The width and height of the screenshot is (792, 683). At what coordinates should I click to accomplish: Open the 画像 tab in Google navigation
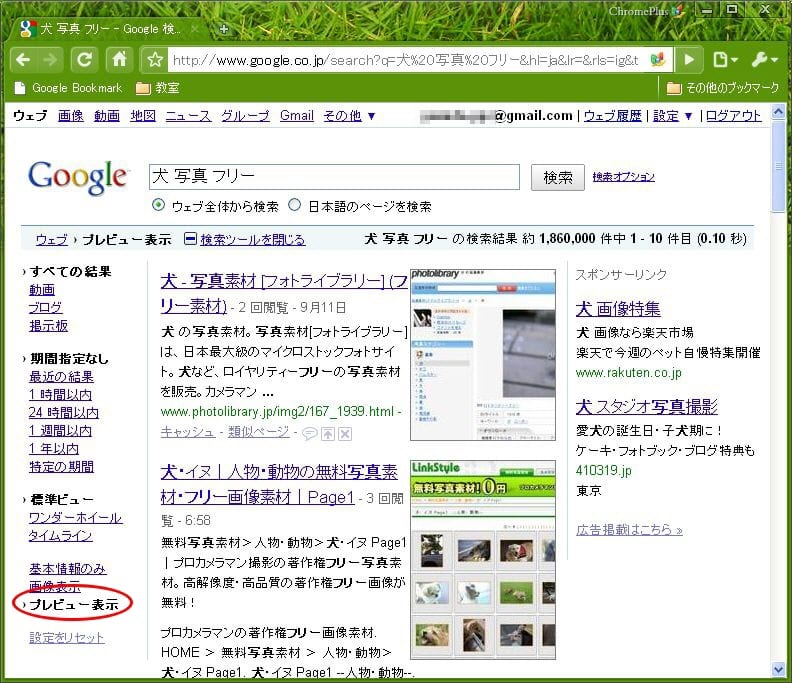(71, 116)
